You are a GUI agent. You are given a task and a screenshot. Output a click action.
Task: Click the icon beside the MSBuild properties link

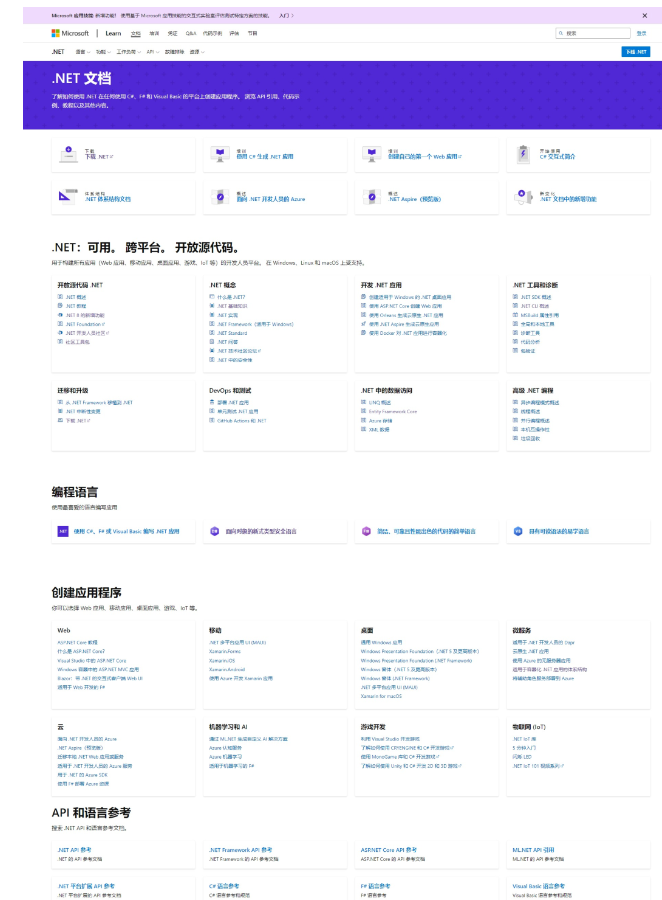[516, 315]
